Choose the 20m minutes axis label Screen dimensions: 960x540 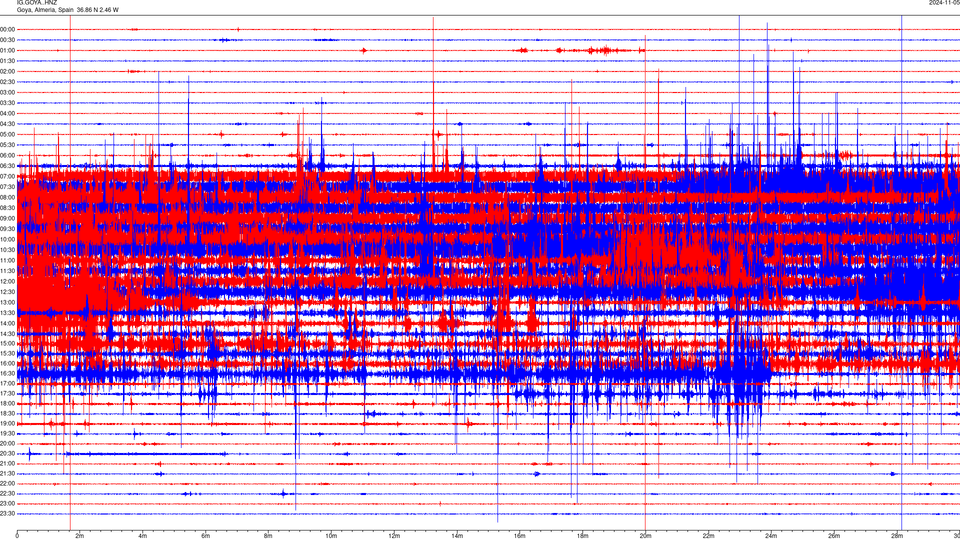[x=645, y=536]
